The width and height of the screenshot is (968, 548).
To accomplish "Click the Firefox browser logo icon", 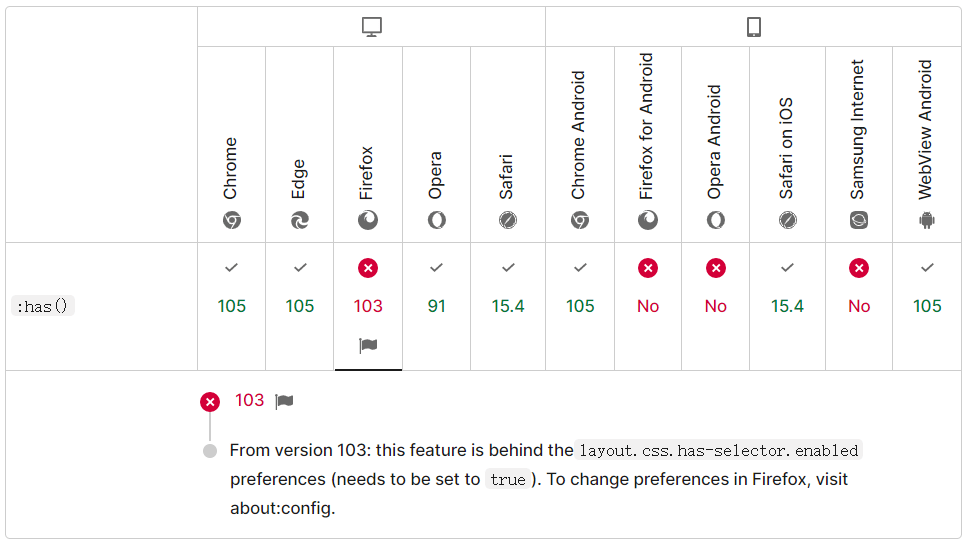I will (x=368, y=220).
